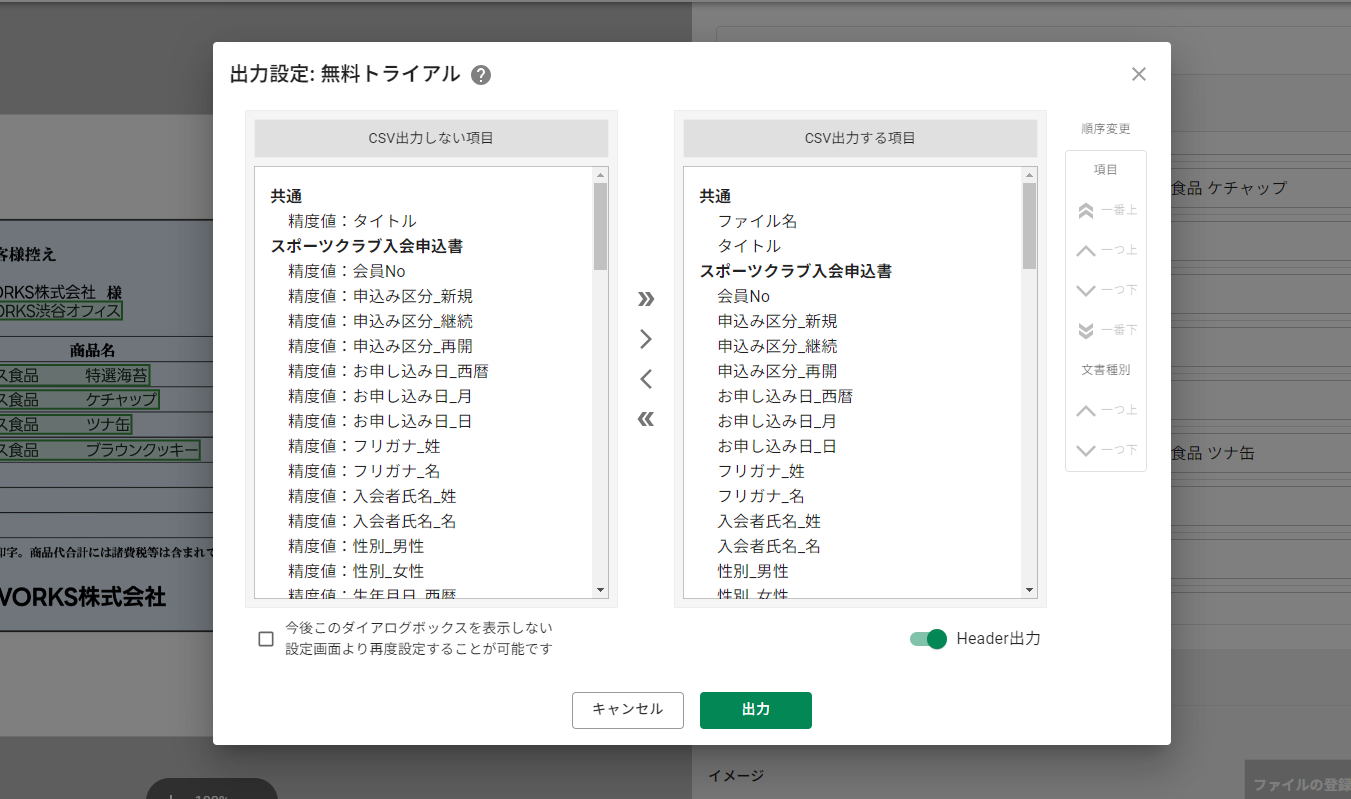The image size is (1351, 799).
Task: Move all items to CSV output with »
Action: pos(646,298)
